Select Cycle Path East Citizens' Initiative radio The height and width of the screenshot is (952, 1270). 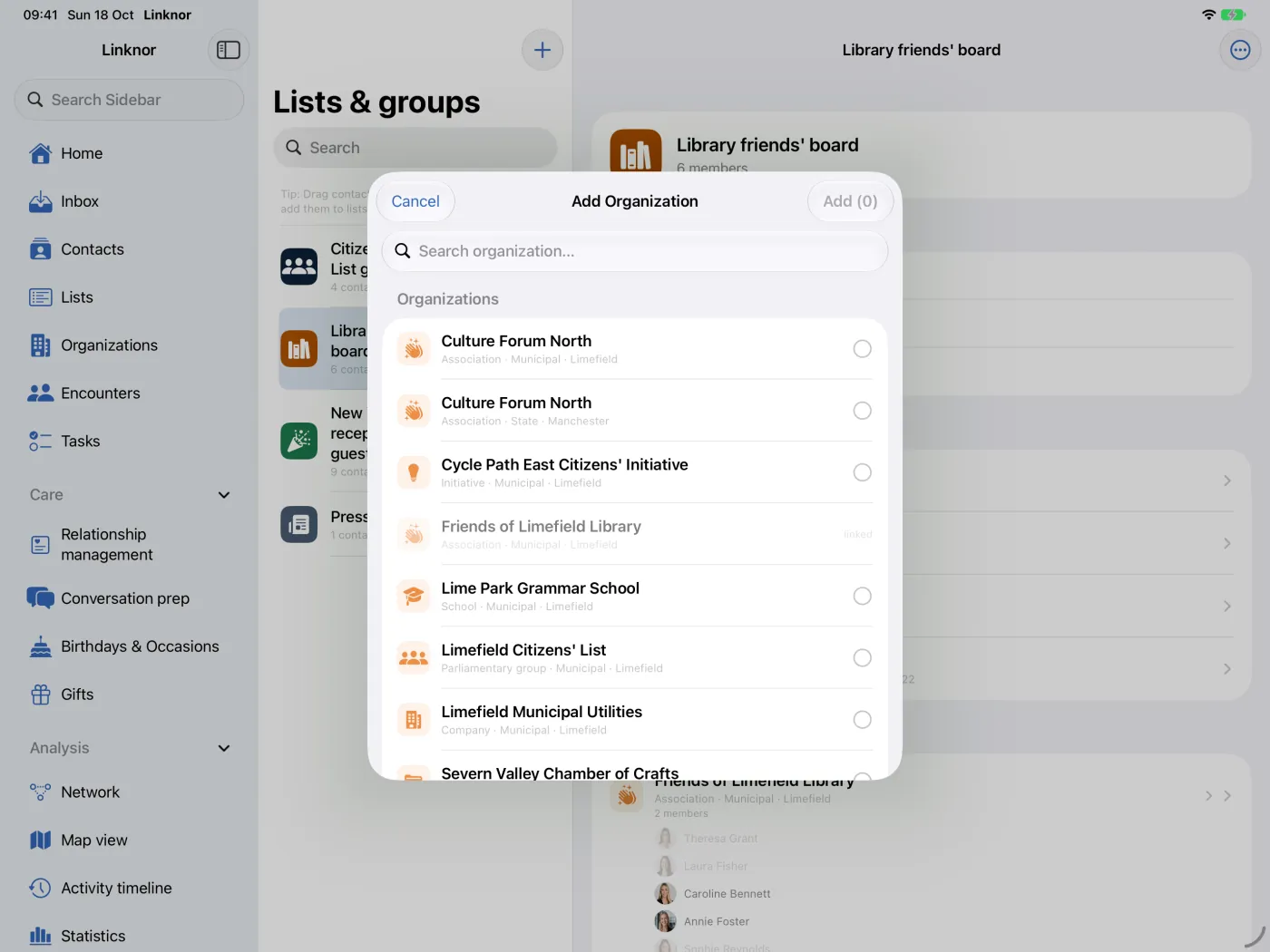tap(863, 472)
